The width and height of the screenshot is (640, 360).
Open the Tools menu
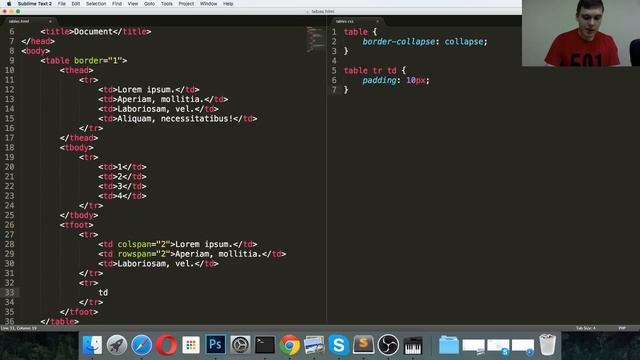click(x=167, y=4)
